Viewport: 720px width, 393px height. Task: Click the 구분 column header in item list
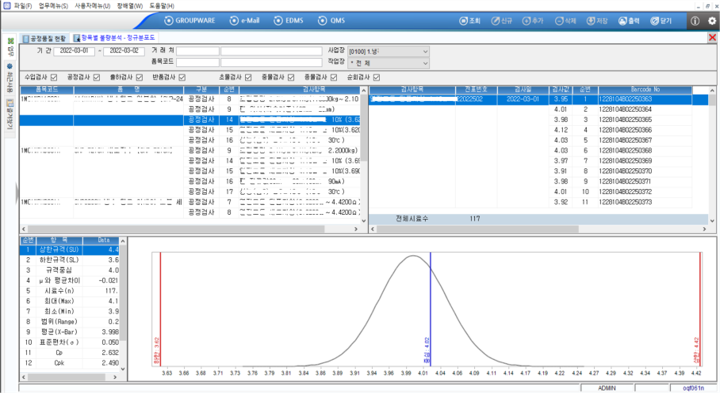[x=202, y=90]
